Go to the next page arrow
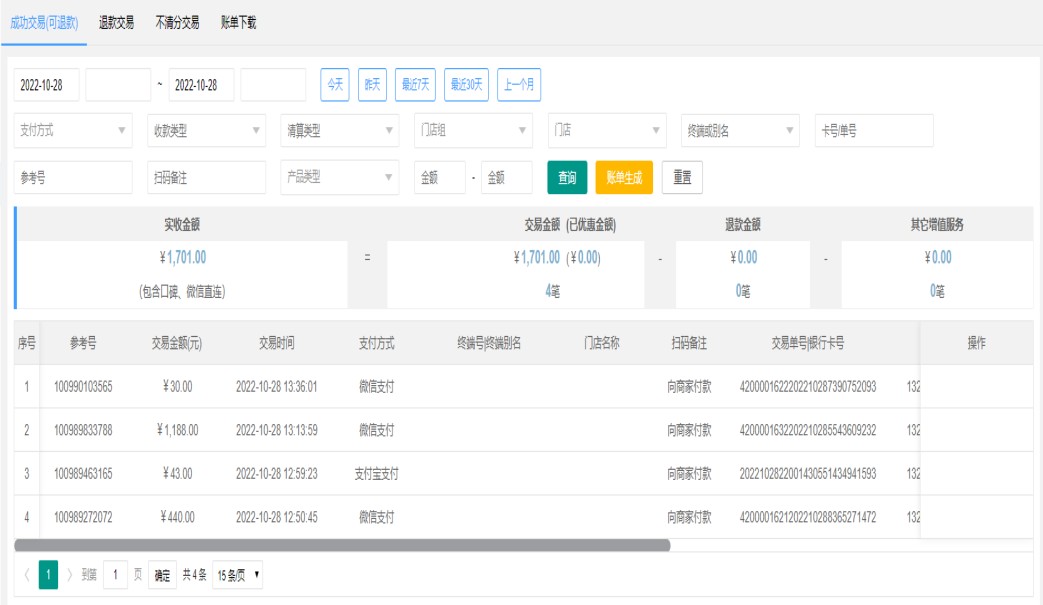The width and height of the screenshot is (1043, 605). [x=70, y=575]
